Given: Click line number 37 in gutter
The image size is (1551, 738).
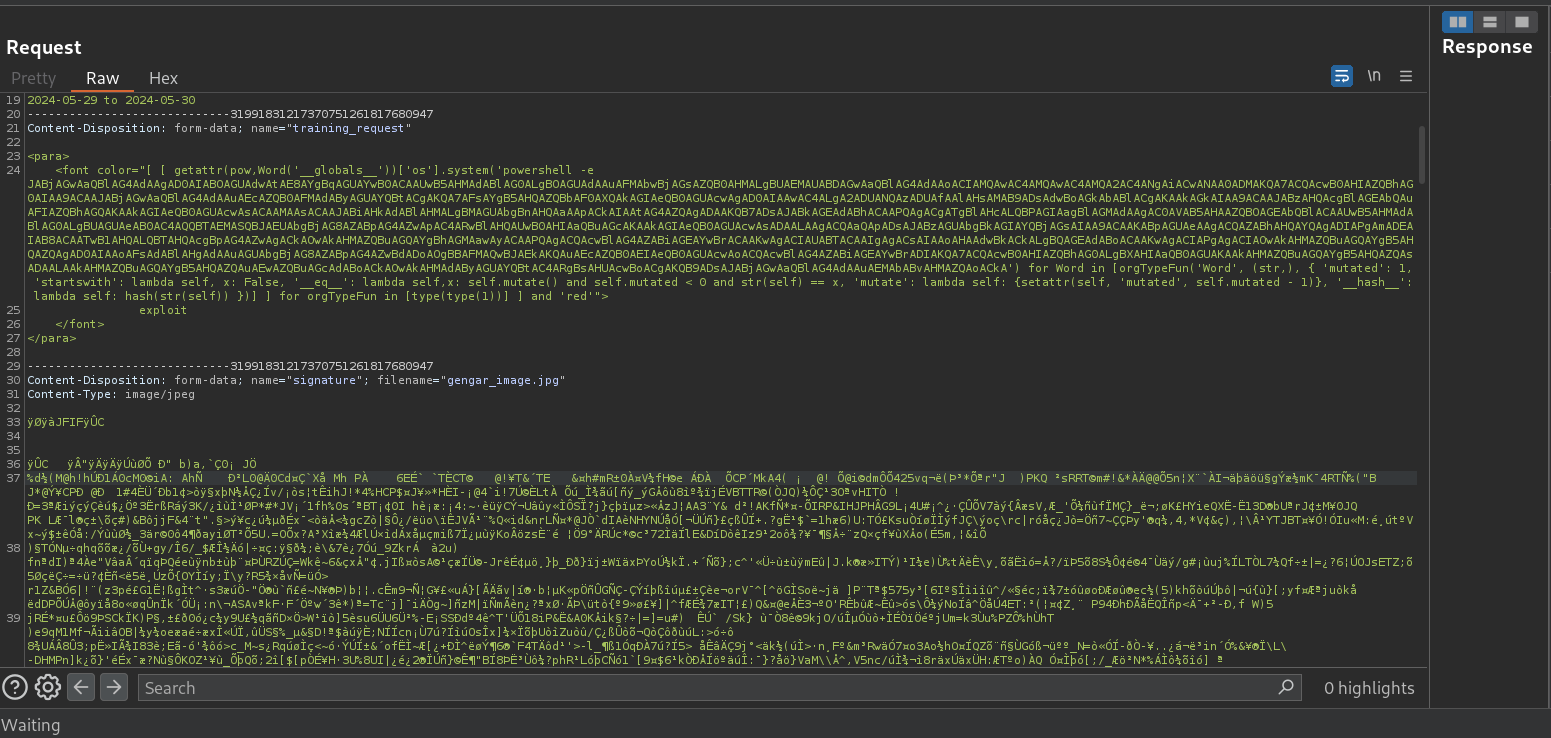Looking at the screenshot, I should pyautogui.click(x=12, y=478).
